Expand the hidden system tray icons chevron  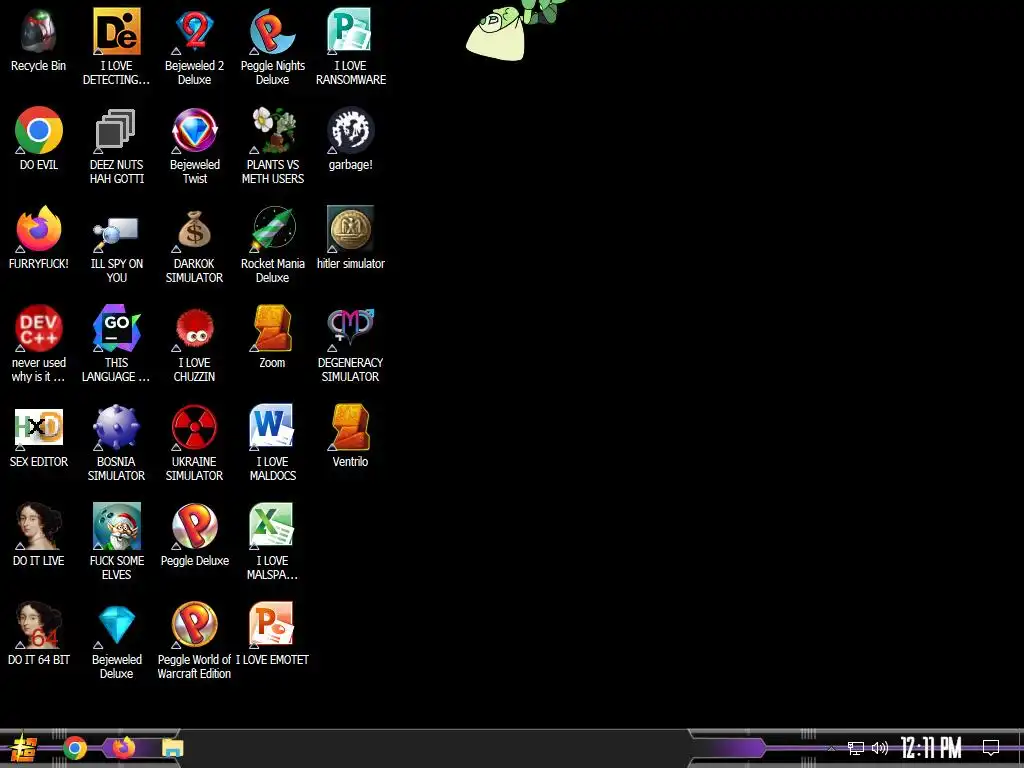(831, 748)
